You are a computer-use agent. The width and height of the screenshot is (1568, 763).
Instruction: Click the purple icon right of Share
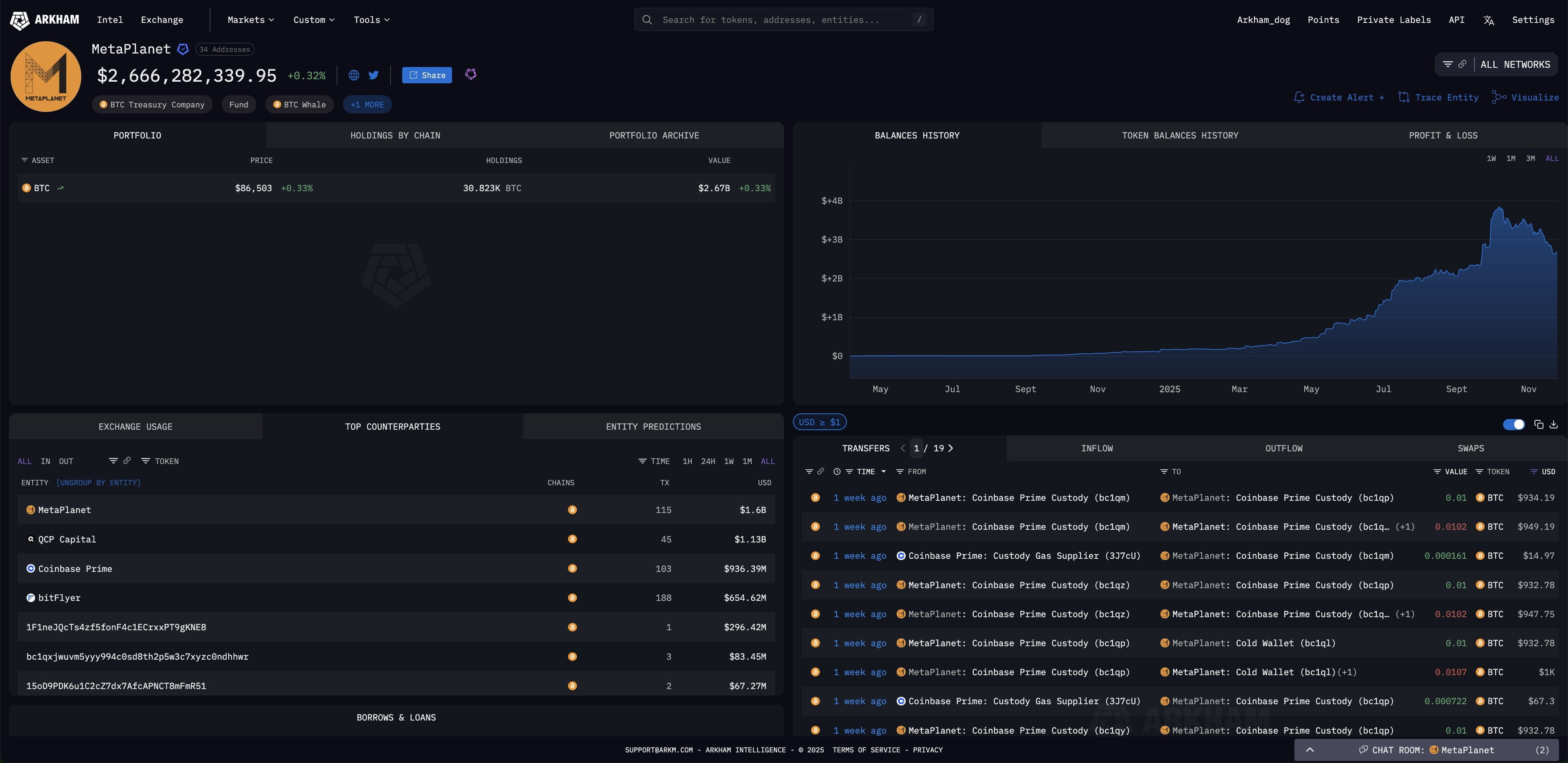470,75
